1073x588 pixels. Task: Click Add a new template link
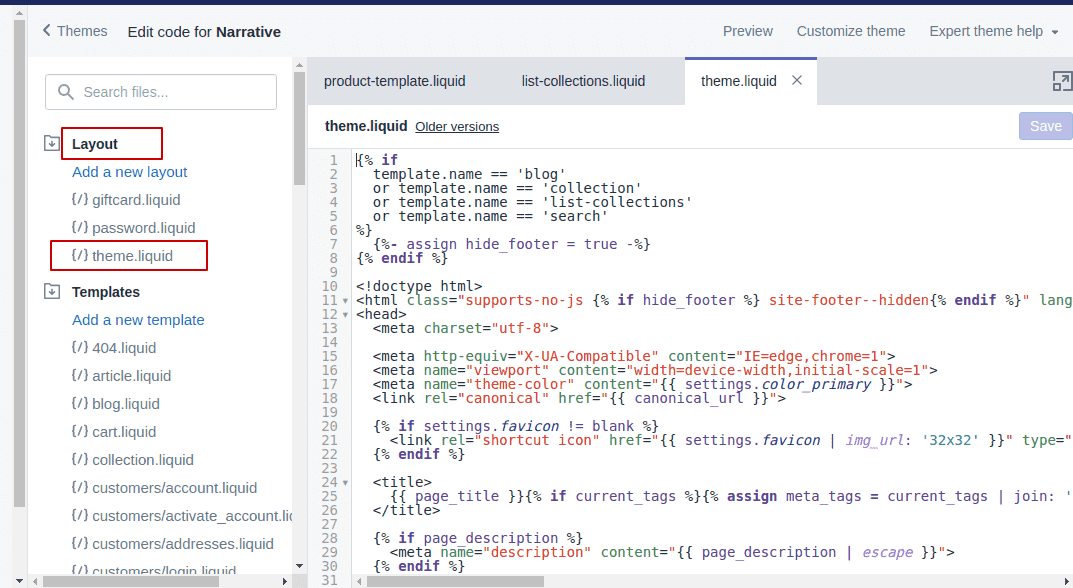[x=138, y=320]
